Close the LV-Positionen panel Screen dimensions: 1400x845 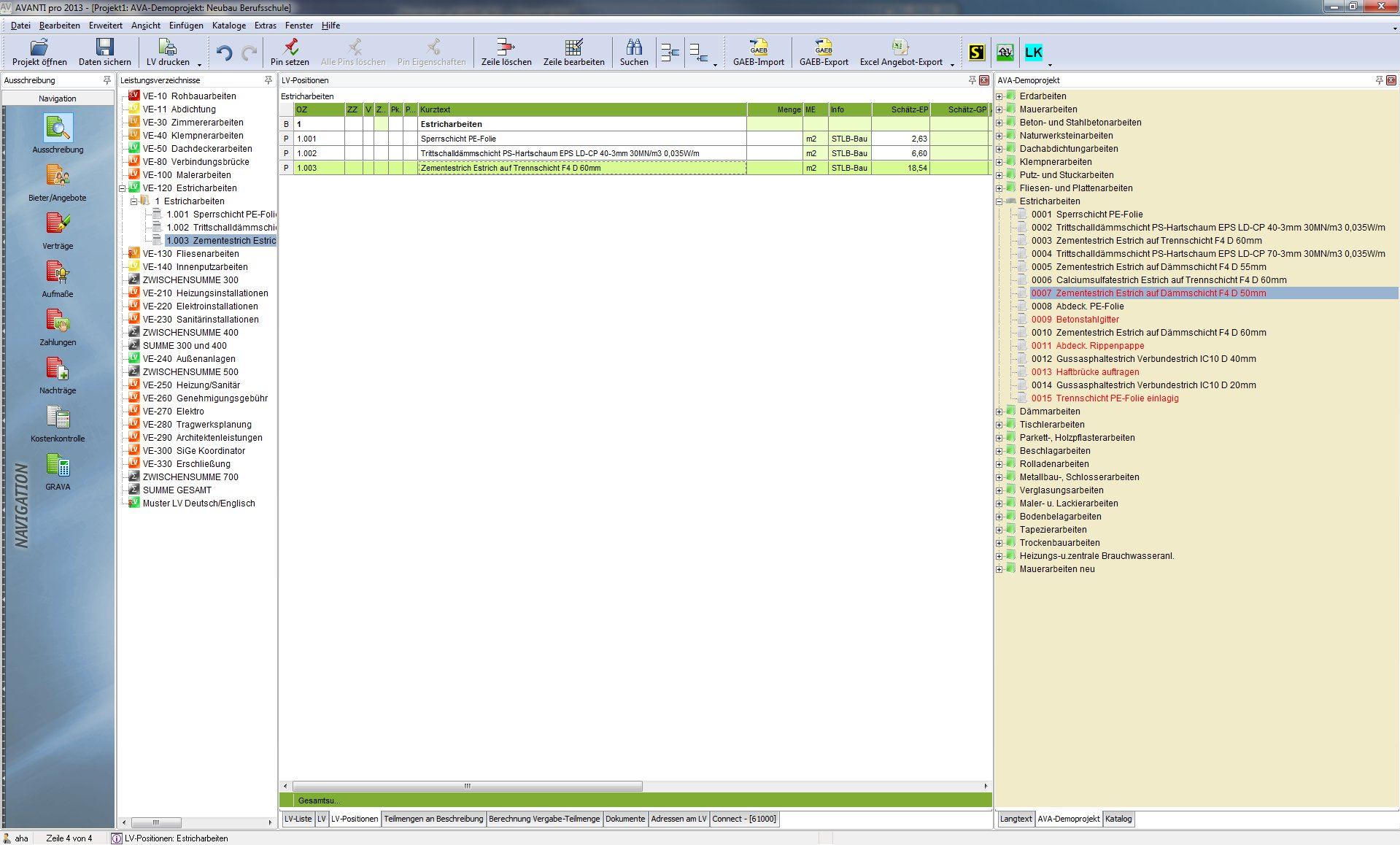984,80
